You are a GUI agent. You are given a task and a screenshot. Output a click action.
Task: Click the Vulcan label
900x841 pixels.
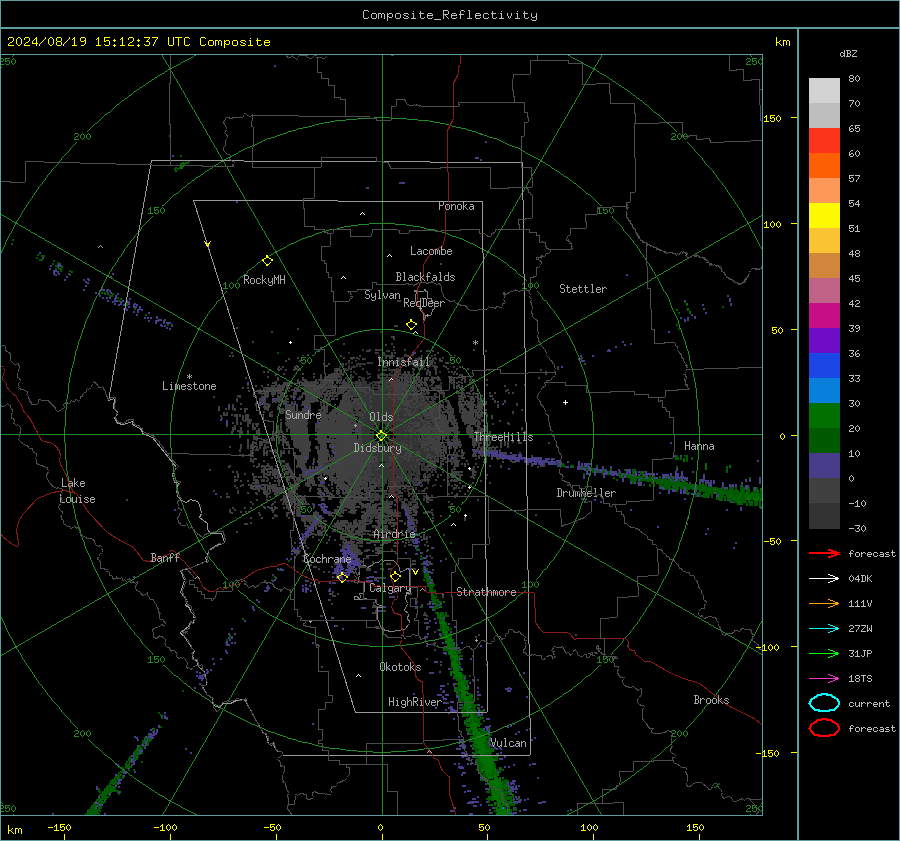click(x=509, y=743)
